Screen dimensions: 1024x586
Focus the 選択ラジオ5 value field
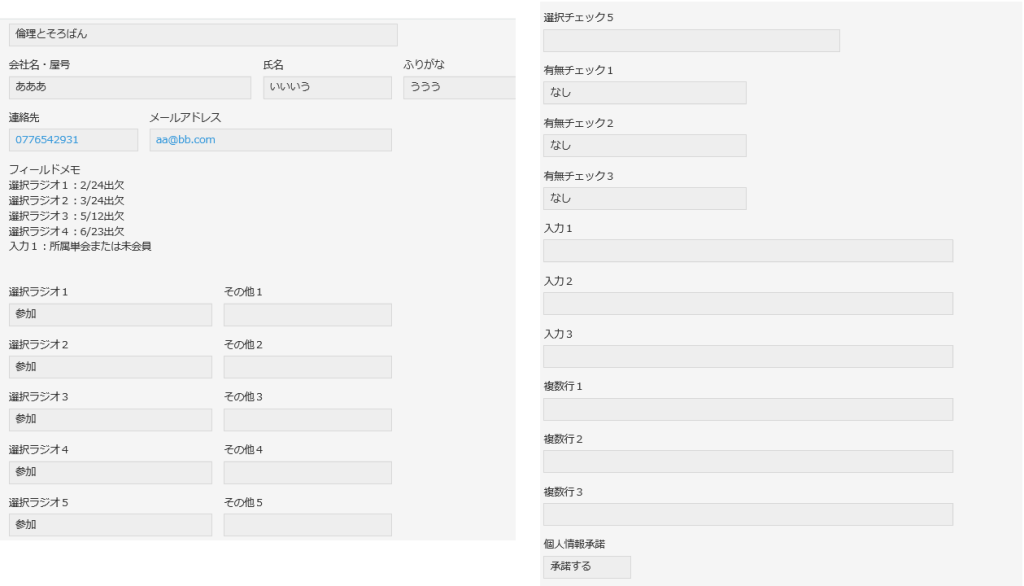pos(110,525)
